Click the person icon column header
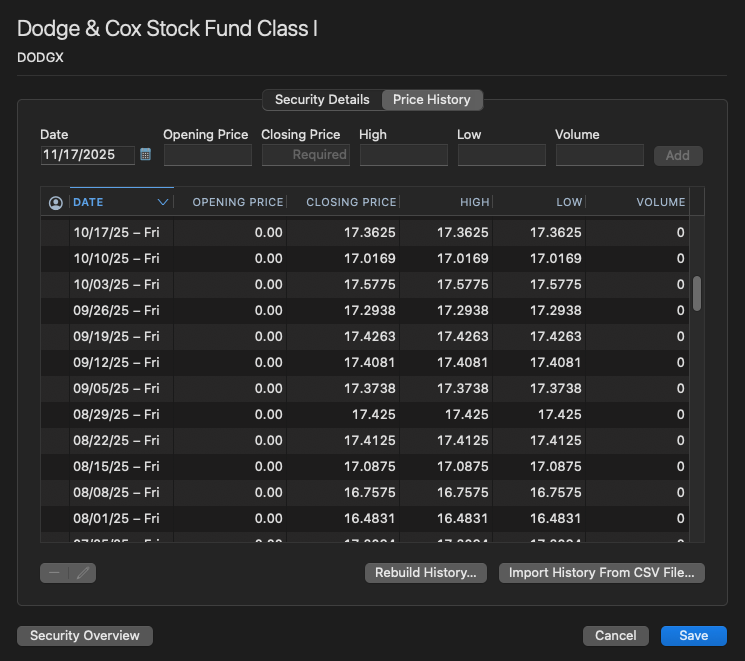 (x=56, y=203)
